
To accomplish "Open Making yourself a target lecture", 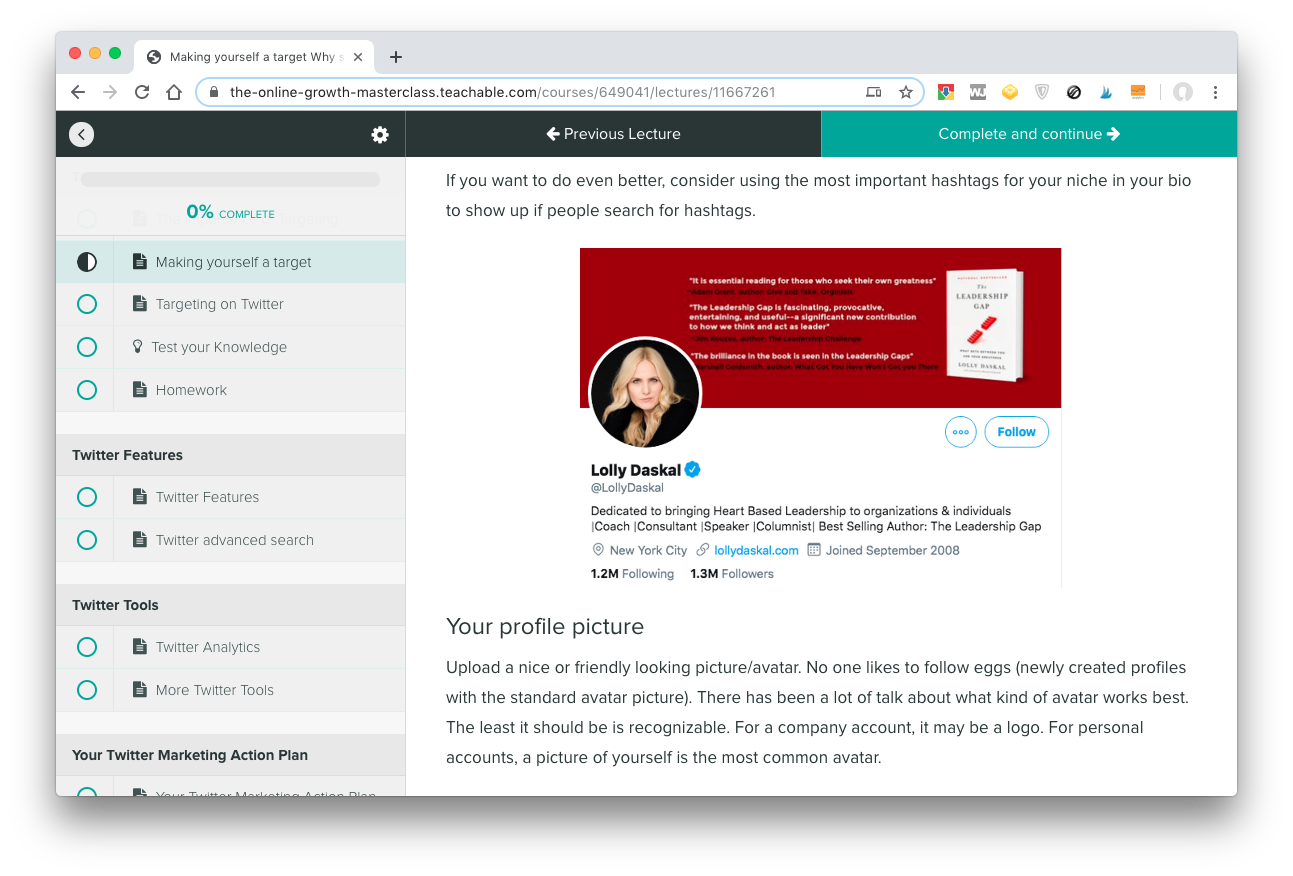I will [x=231, y=262].
